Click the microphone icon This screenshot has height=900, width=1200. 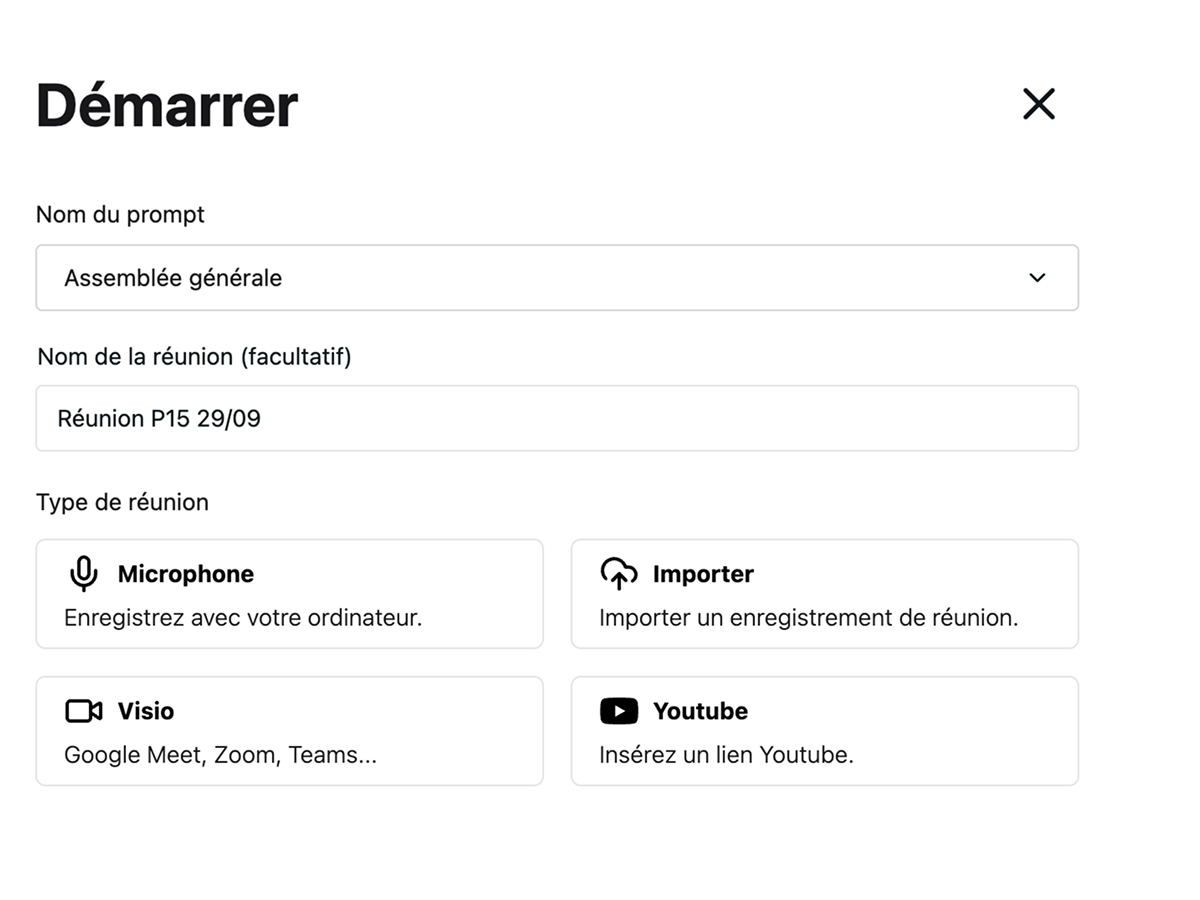coord(84,574)
